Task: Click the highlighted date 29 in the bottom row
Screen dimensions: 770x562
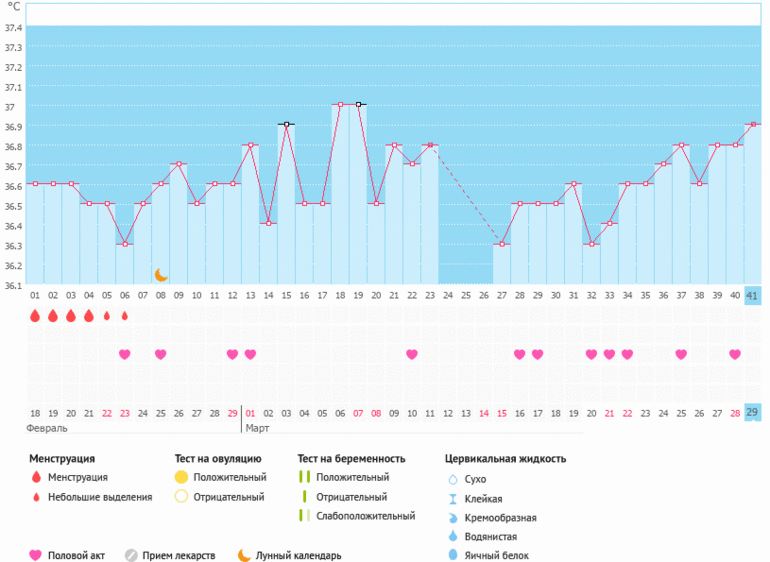Action: pyautogui.click(x=752, y=412)
